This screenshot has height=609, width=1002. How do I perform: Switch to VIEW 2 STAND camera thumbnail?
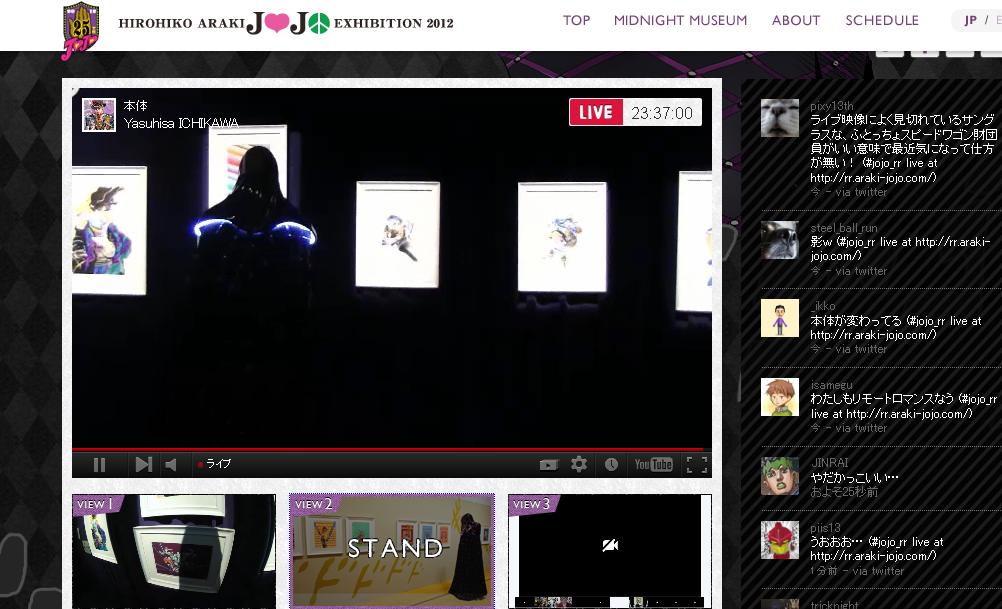coord(392,550)
